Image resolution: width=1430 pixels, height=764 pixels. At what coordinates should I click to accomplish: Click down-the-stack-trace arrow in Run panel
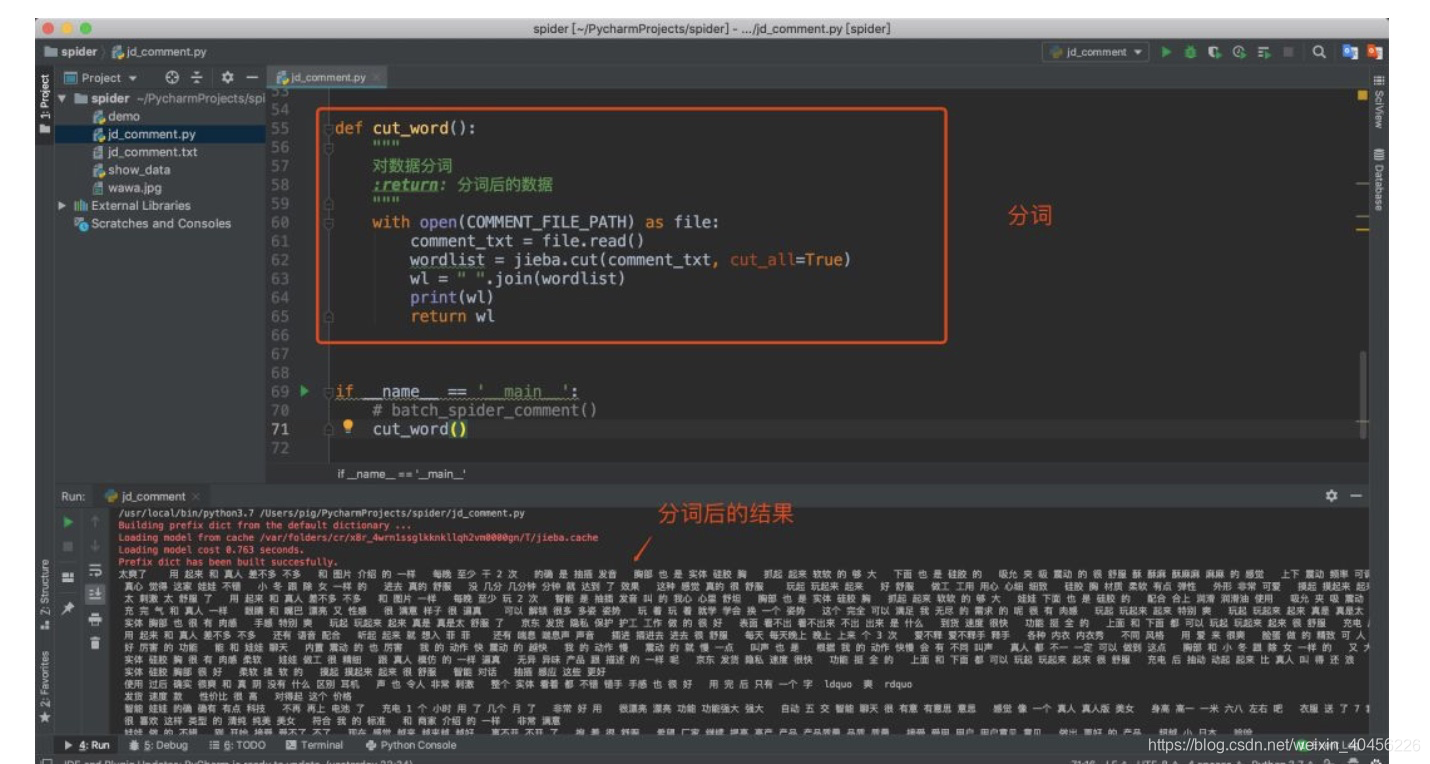tap(95, 546)
